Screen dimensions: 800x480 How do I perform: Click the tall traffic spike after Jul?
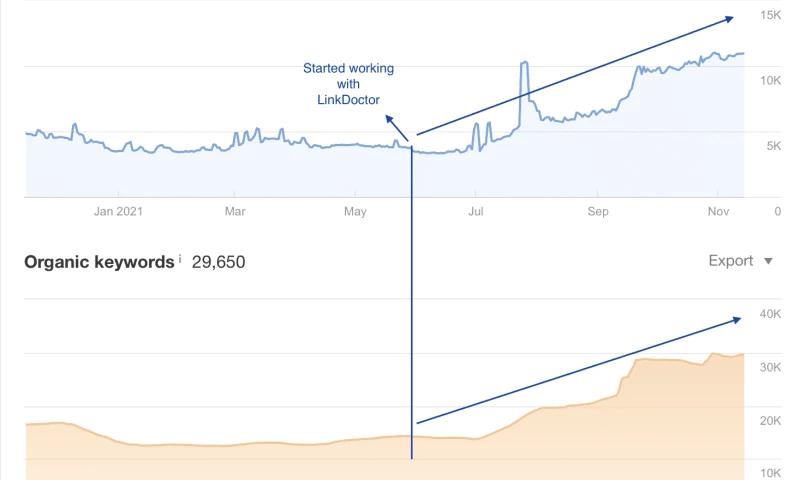524,92
